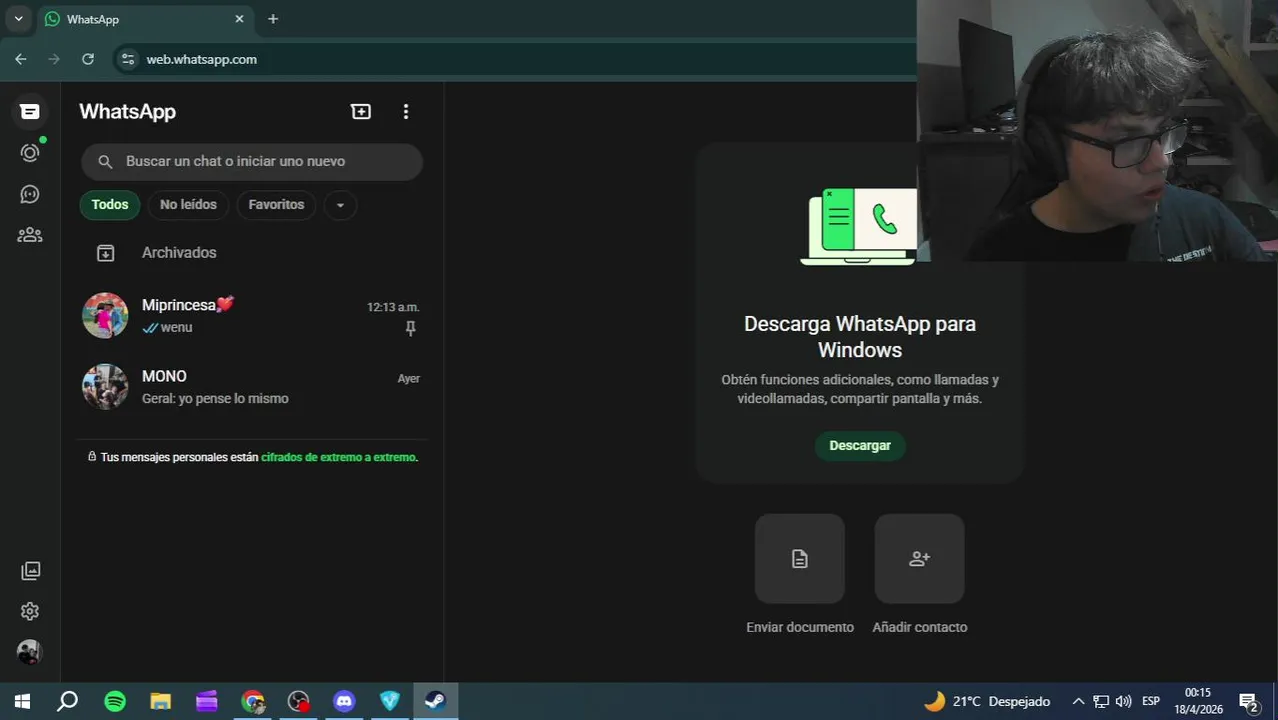This screenshot has width=1278, height=720.
Task: Open the Miprincesa chat
Action: point(252,316)
